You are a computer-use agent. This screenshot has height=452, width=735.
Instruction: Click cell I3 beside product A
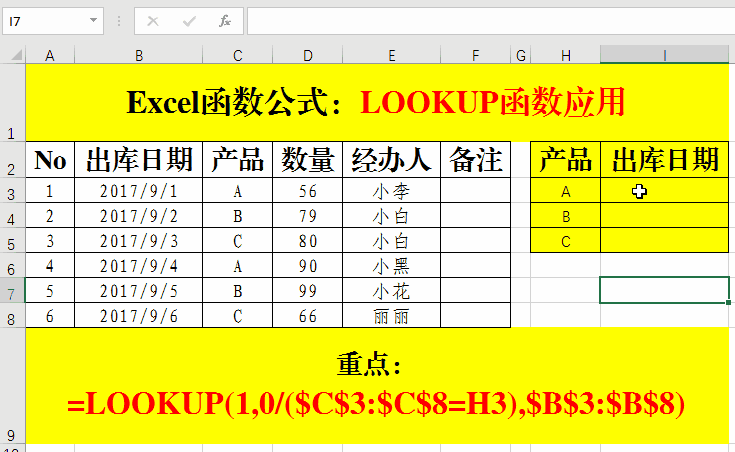tap(664, 190)
